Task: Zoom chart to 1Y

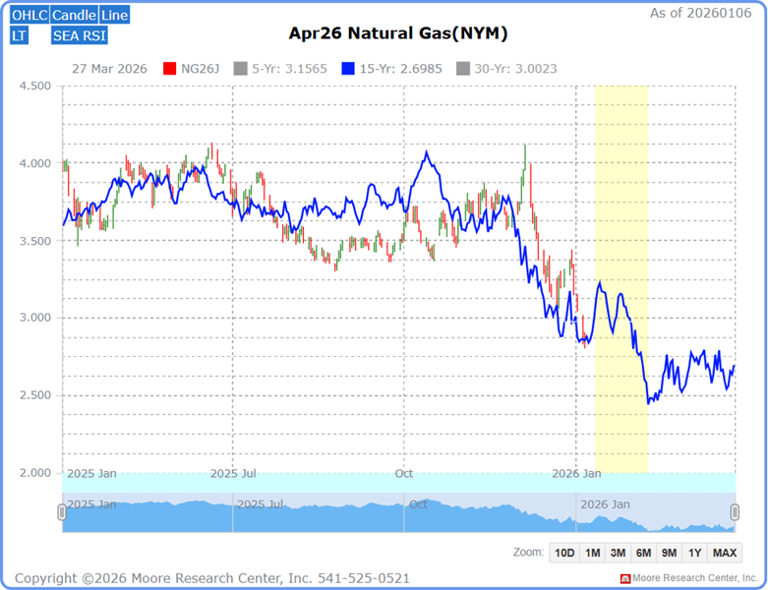Action: tap(695, 553)
